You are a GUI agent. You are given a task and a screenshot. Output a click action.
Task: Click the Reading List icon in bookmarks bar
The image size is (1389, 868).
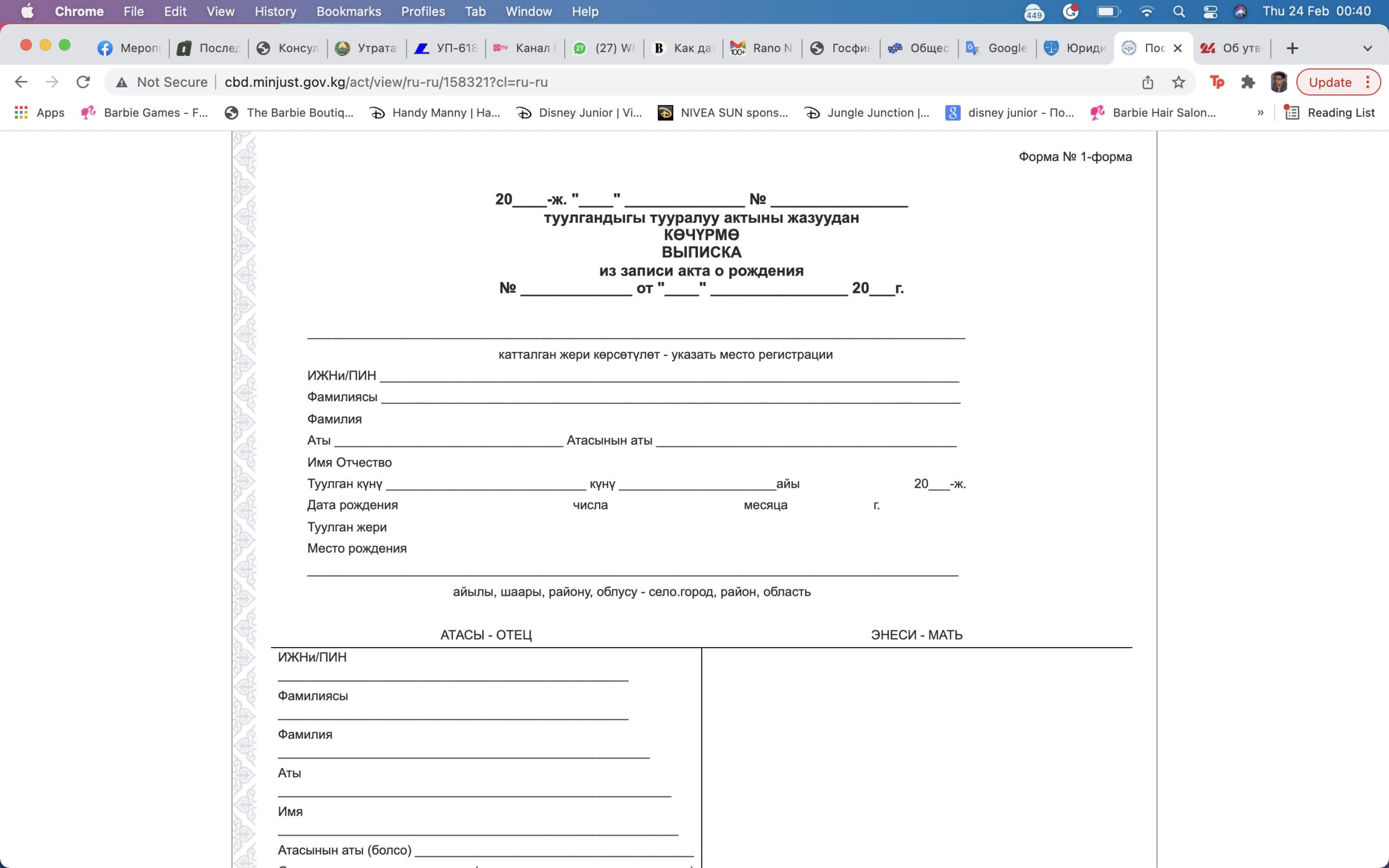(x=1290, y=112)
